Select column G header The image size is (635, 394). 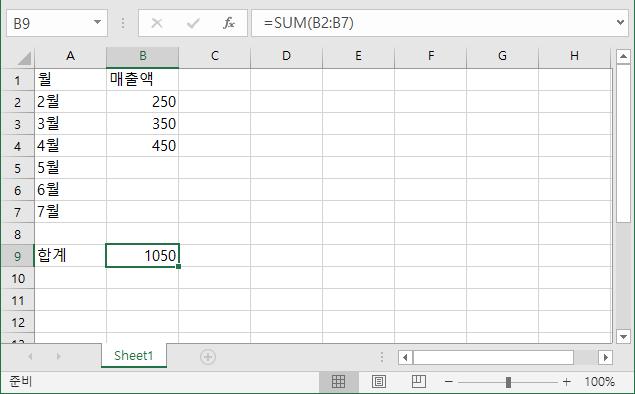(503, 56)
